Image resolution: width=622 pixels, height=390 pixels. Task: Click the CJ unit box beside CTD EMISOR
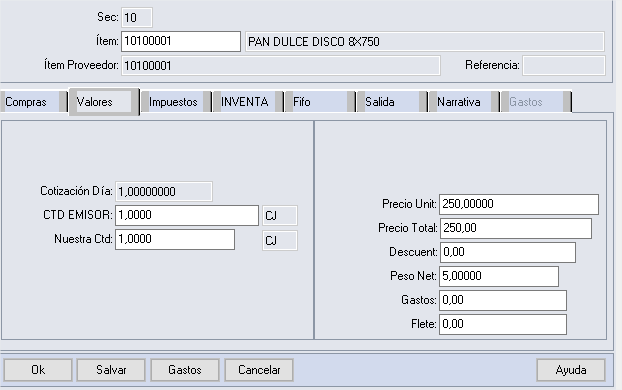[x=280, y=216]
